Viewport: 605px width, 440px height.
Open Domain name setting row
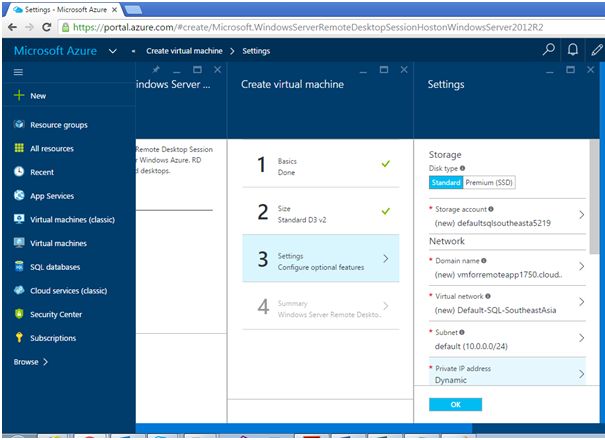point(507,268)
